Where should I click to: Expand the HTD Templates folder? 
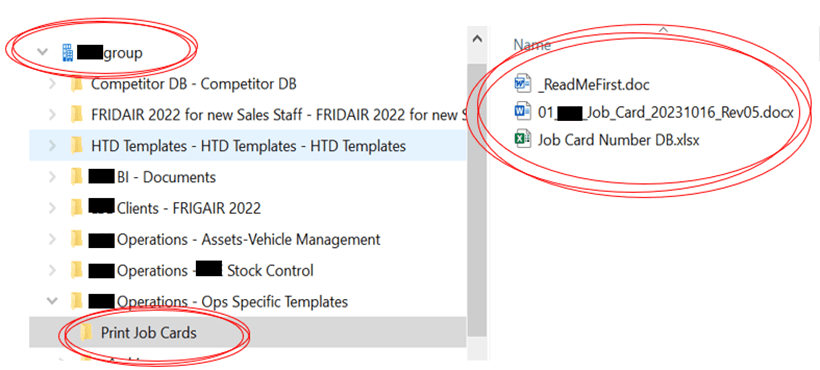(52, 146)
